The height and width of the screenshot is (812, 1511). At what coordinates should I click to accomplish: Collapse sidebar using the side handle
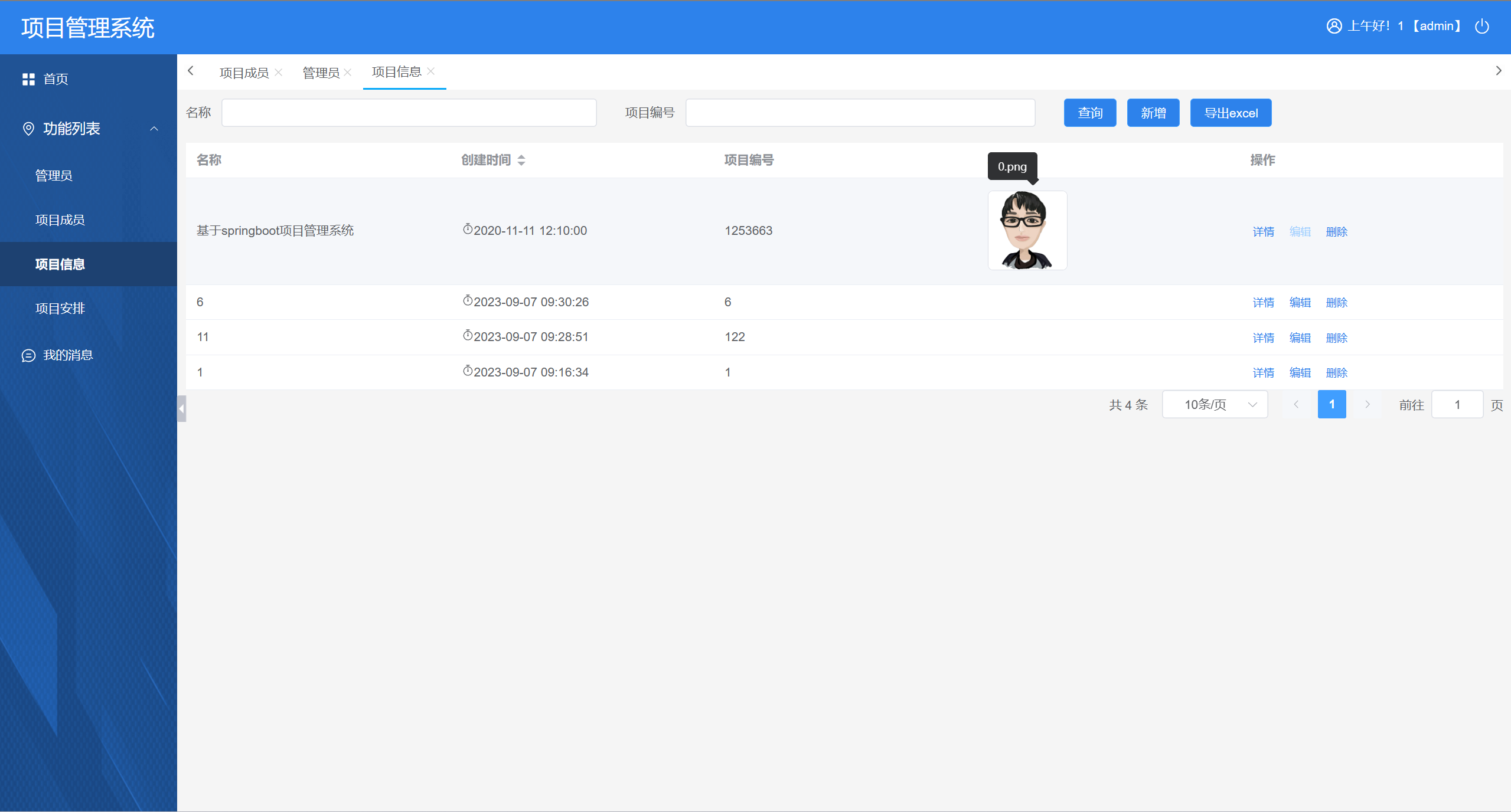click(x=181, y=408)
